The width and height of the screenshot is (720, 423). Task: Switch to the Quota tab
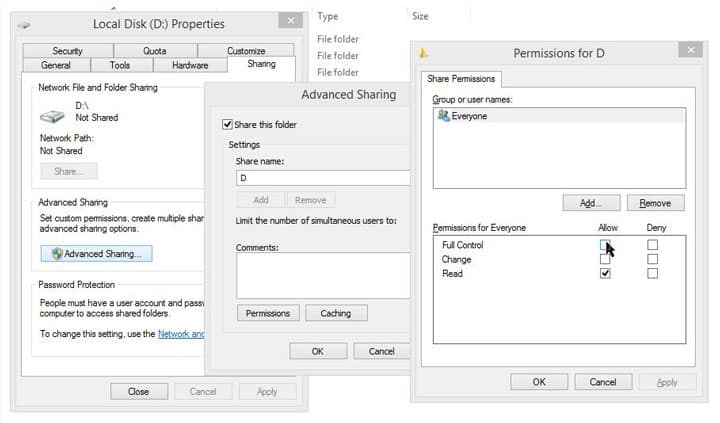pos(155,51)
